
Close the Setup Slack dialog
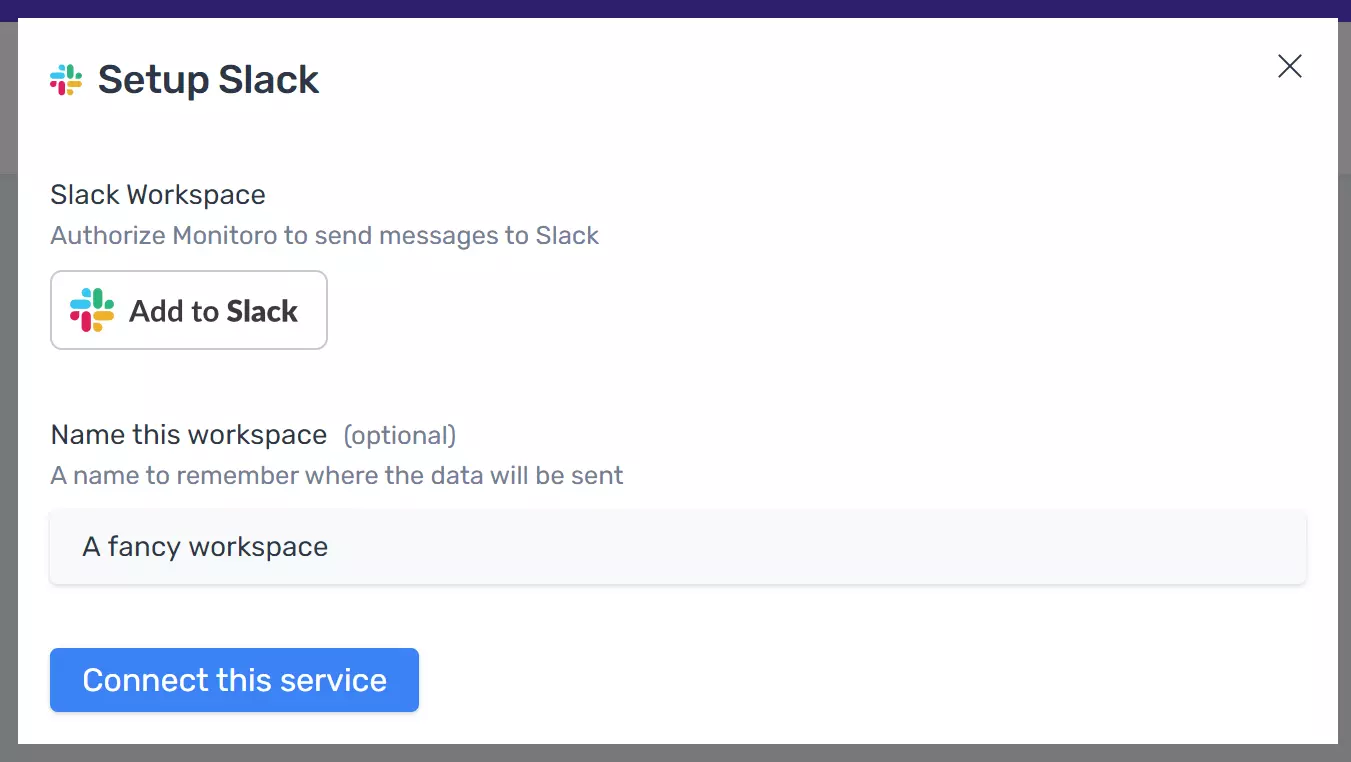pyautogui.click(x=1290, y=66)
